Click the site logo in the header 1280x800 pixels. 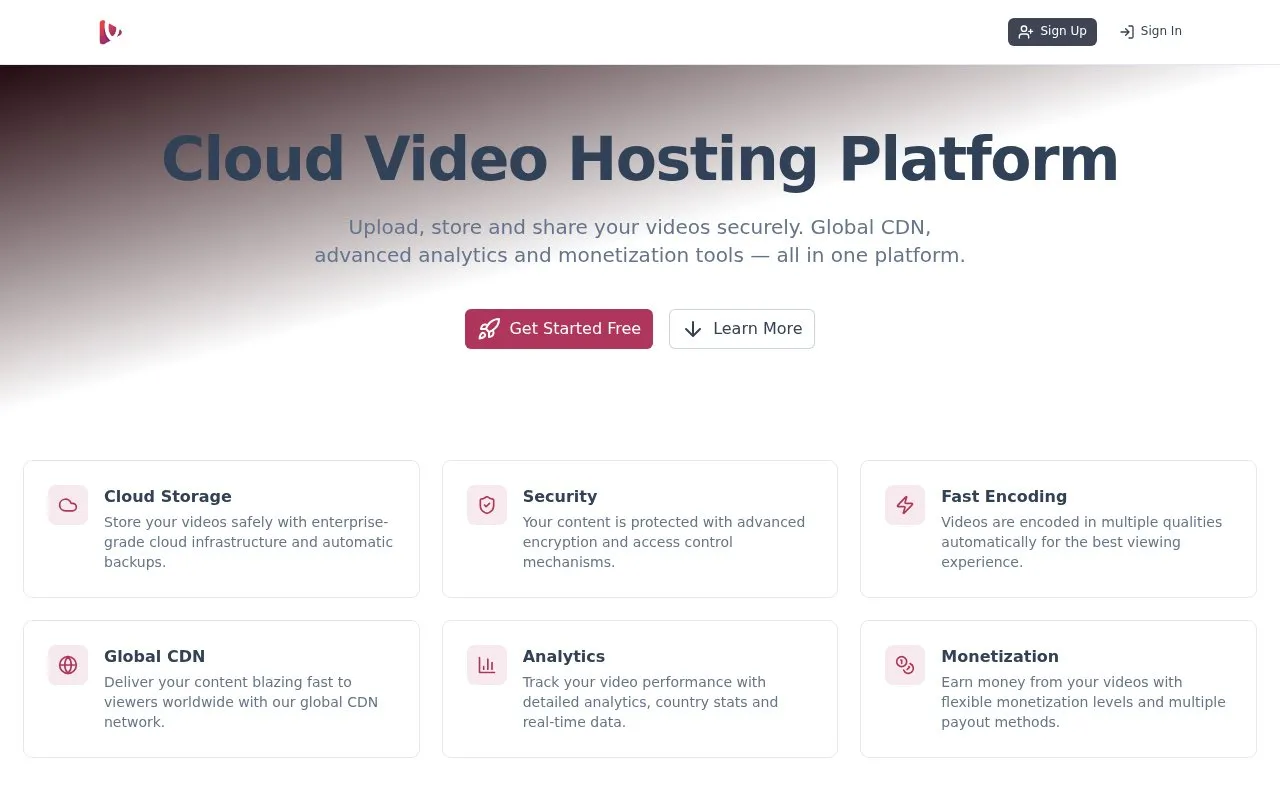110,32
